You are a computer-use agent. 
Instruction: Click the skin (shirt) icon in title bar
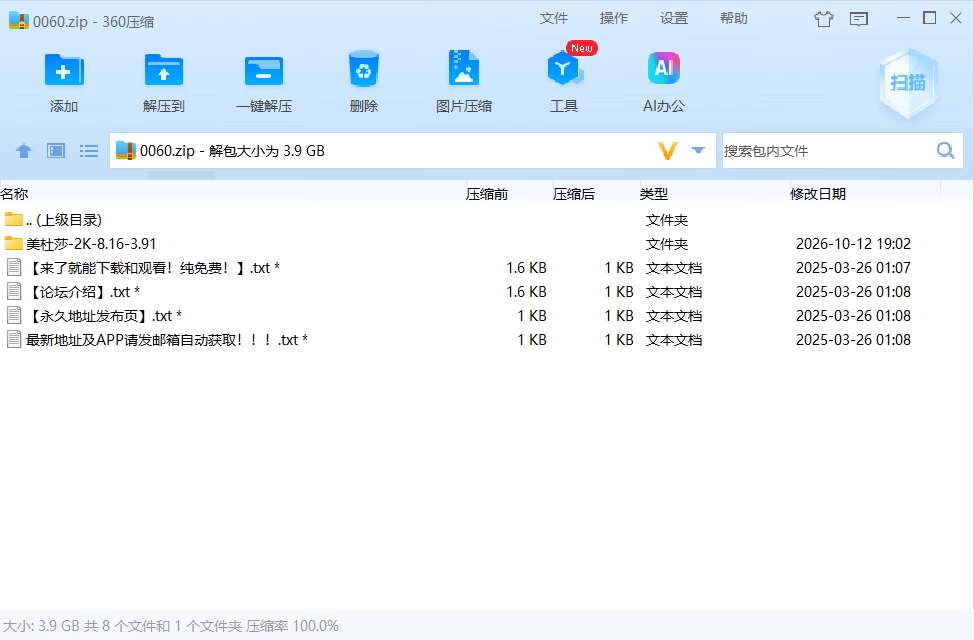pyautogui.click(x=824, y=19)
